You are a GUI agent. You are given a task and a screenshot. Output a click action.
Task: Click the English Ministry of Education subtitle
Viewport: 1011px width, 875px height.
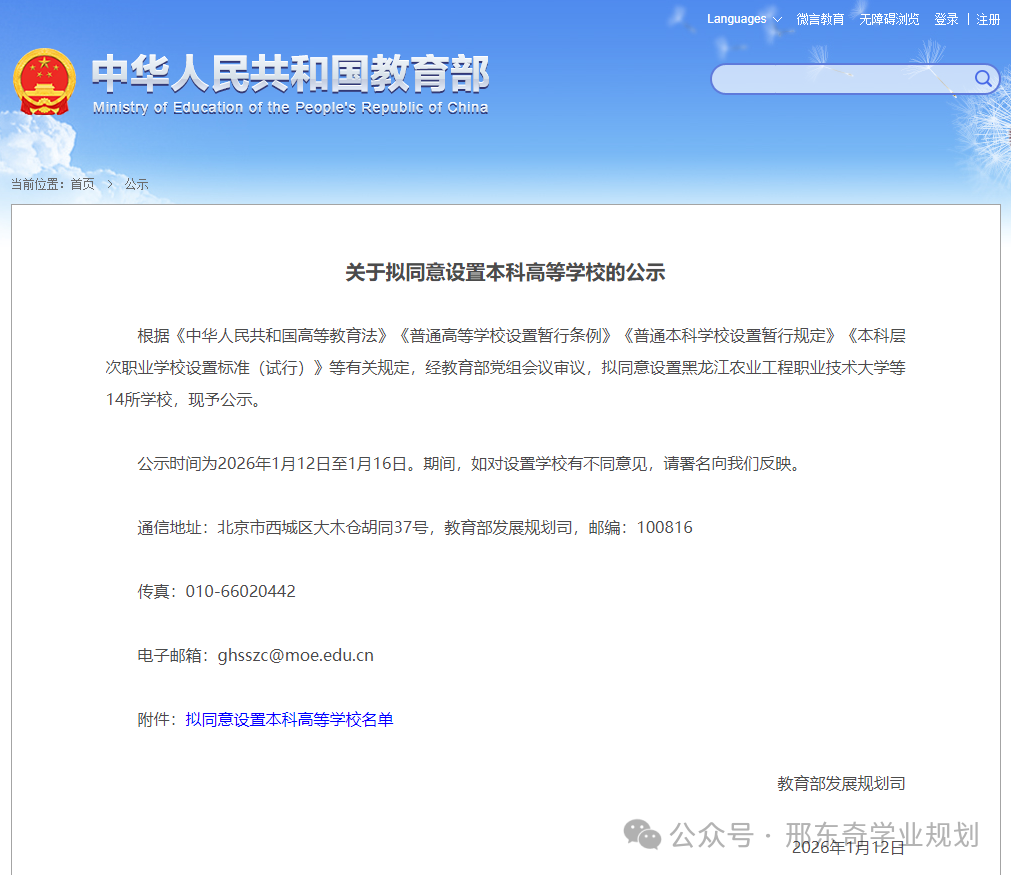[x=290, y=108]
